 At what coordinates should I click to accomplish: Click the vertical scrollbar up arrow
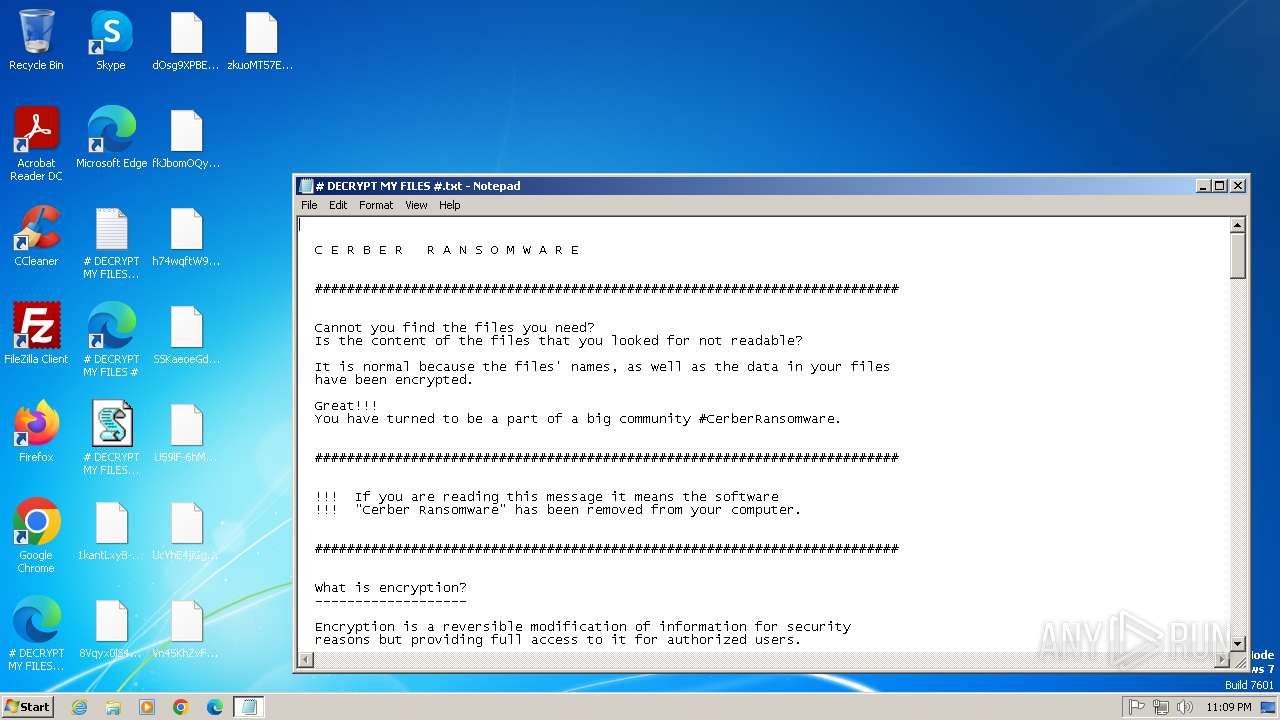(1238, 226)
